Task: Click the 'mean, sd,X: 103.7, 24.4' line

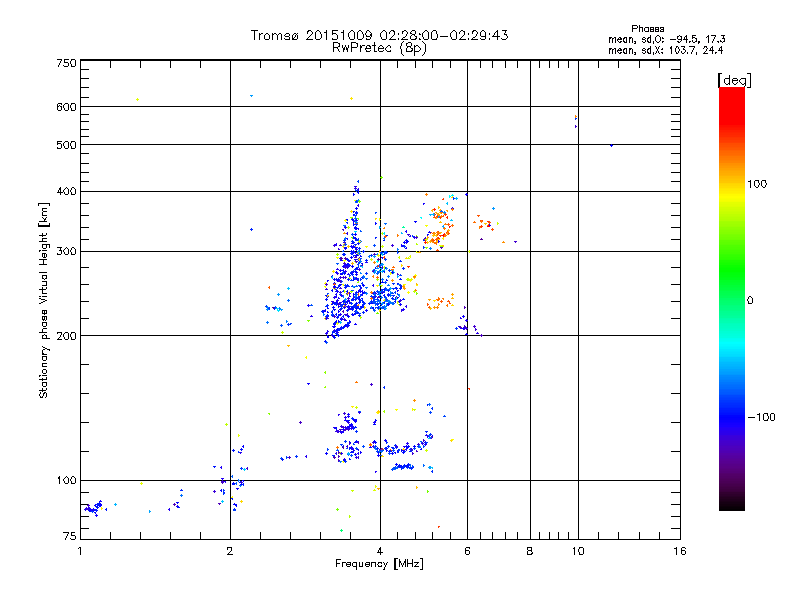Action: pos(665,50)
